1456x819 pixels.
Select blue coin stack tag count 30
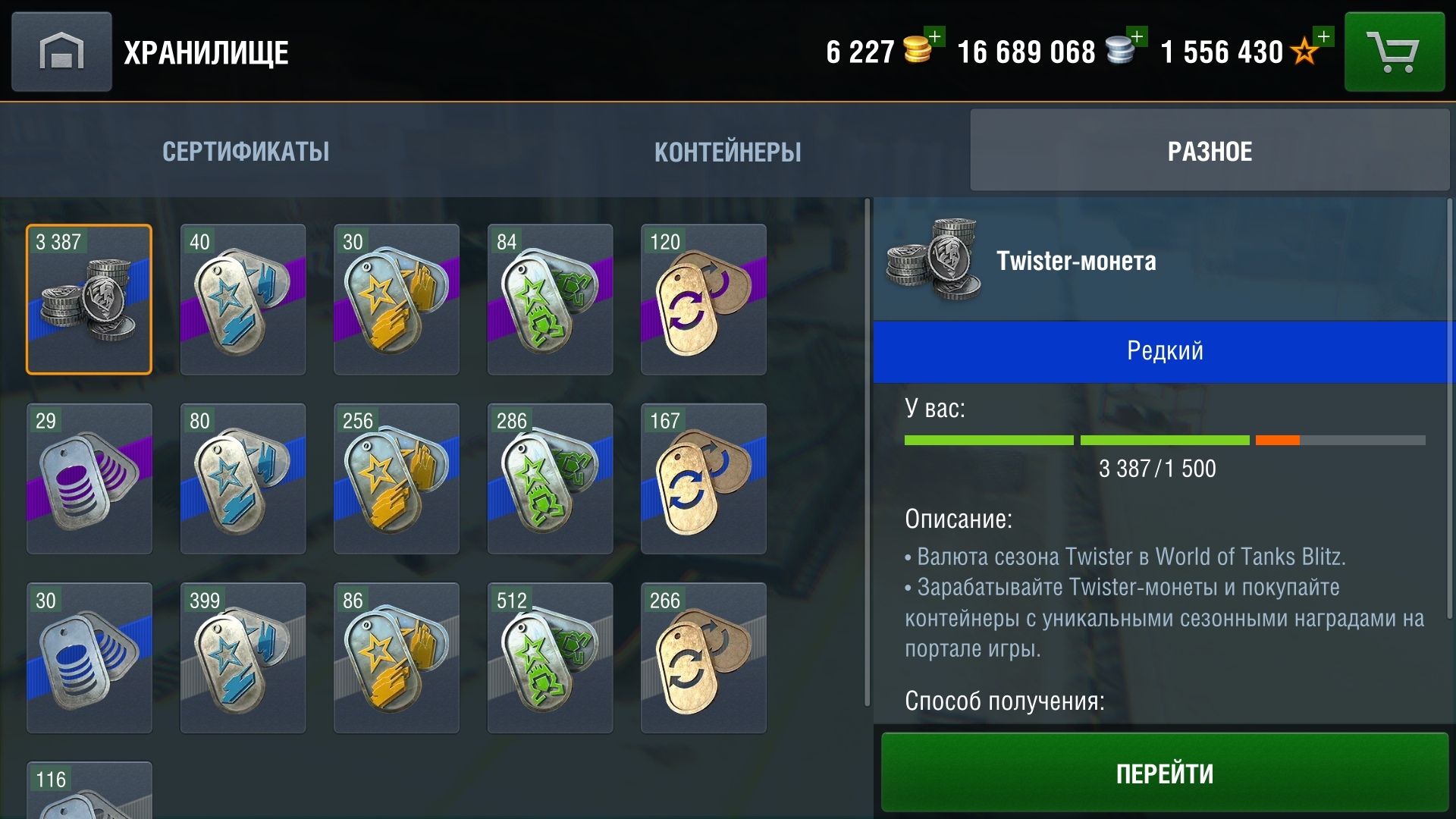click(x=89, y=657)
